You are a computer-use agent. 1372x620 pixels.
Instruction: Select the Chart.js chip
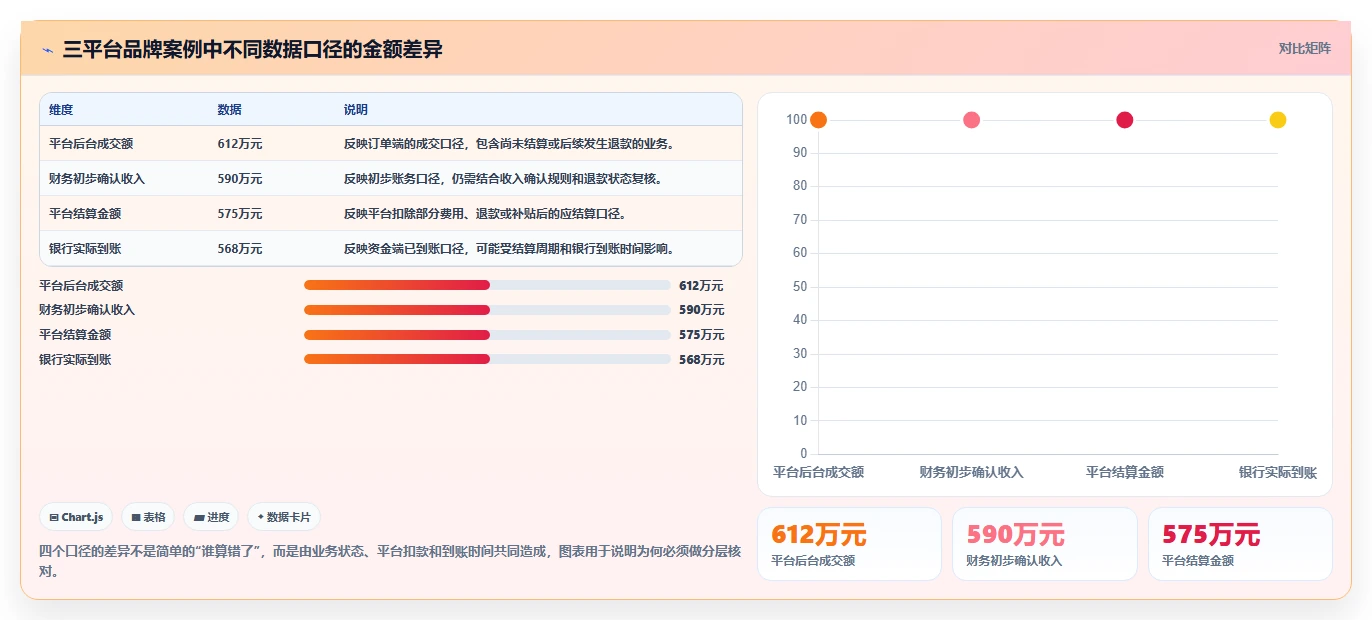point(77,517)
